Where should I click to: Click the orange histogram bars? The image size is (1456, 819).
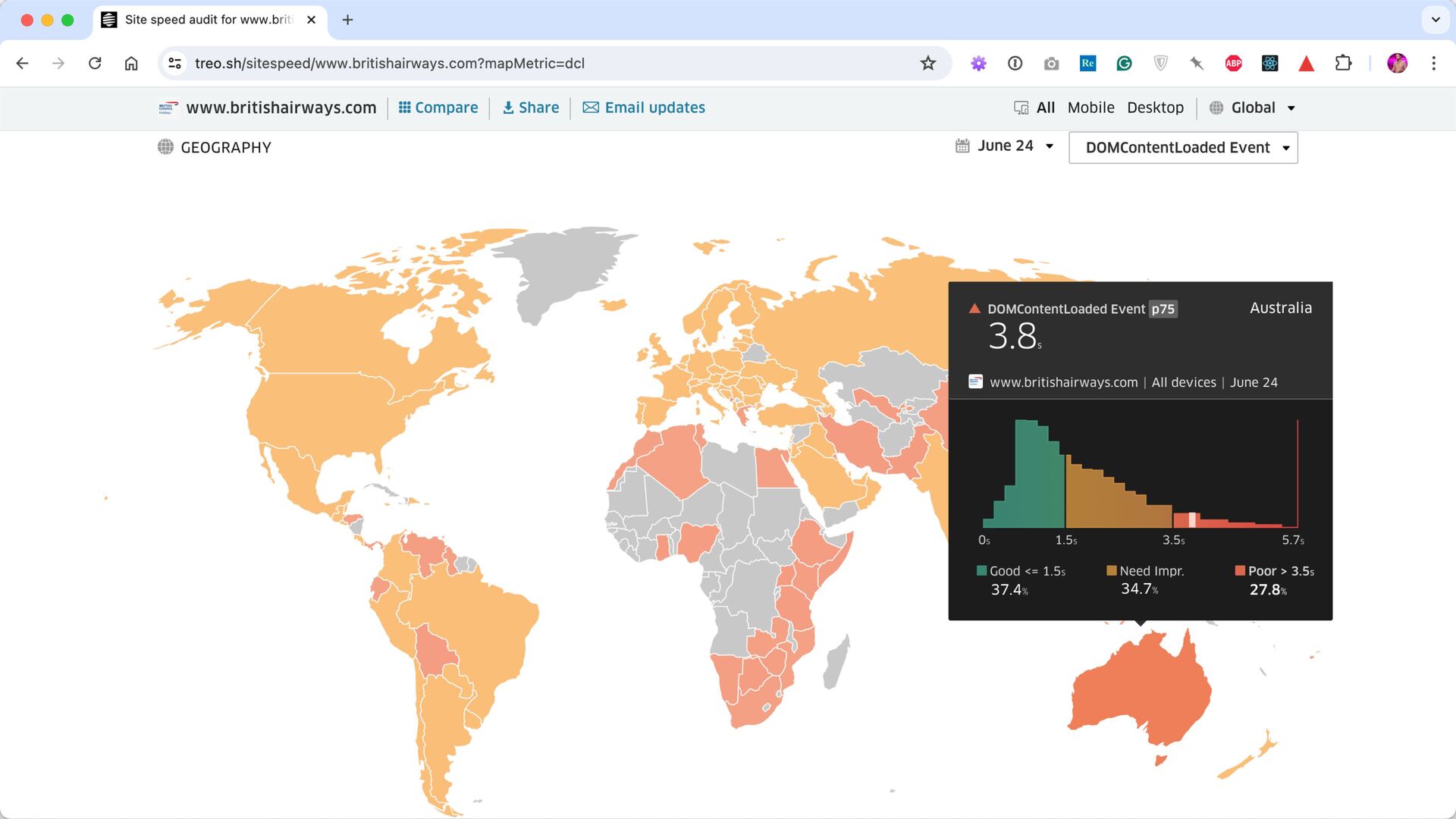click(x=1111, y=500)
